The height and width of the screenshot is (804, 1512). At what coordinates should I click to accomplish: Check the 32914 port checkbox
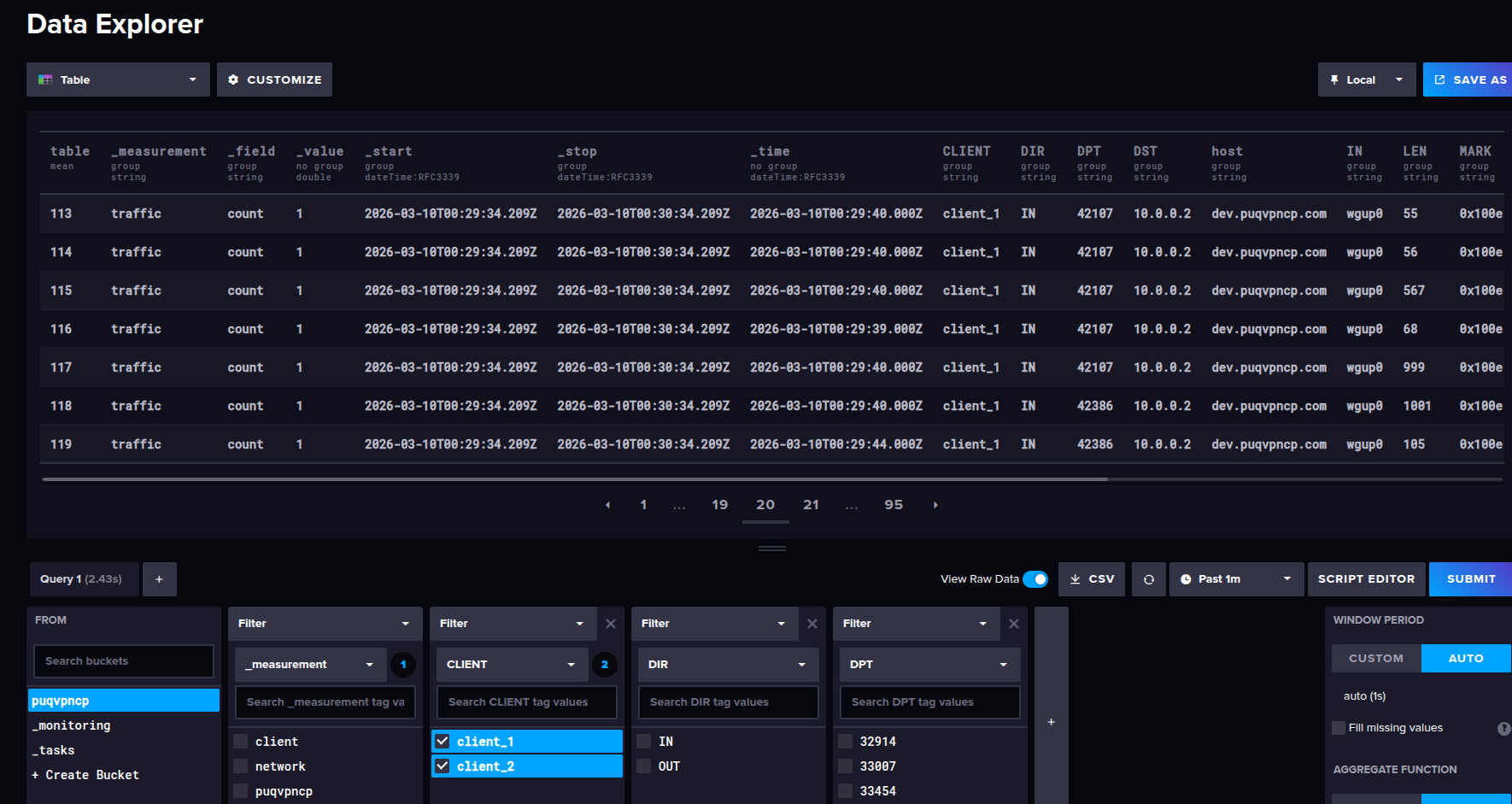(x=846, y=742)
